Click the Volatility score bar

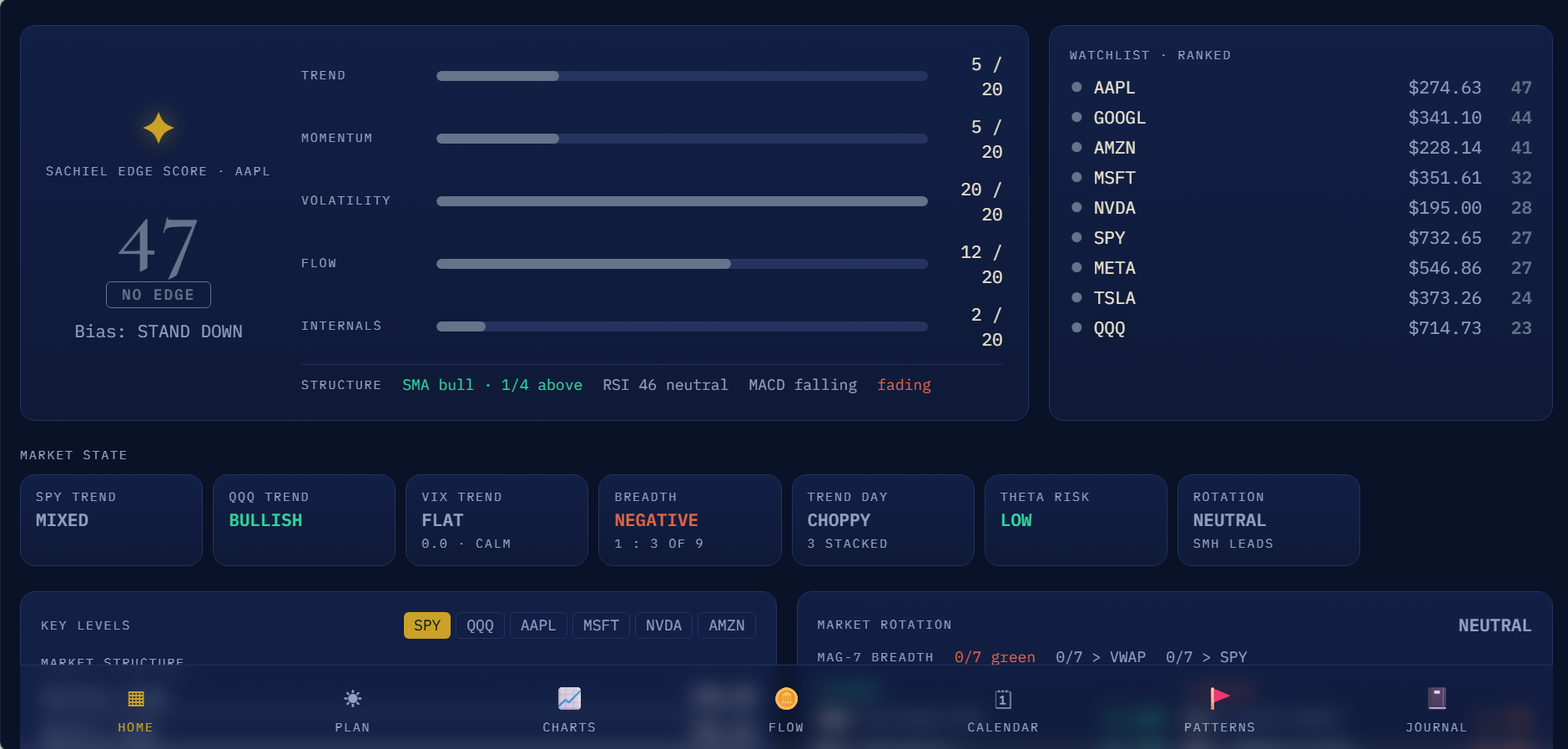(x=682, y=201)
